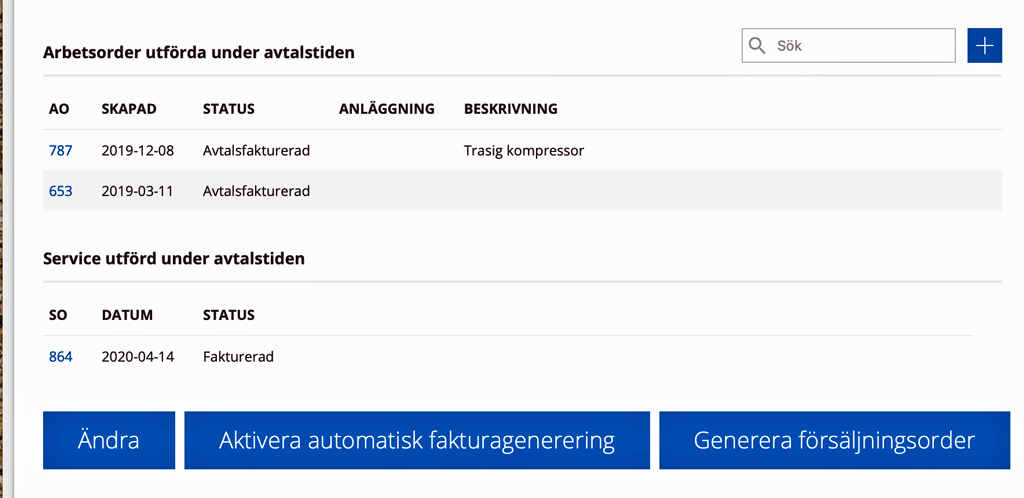Open service order 864

61,357
